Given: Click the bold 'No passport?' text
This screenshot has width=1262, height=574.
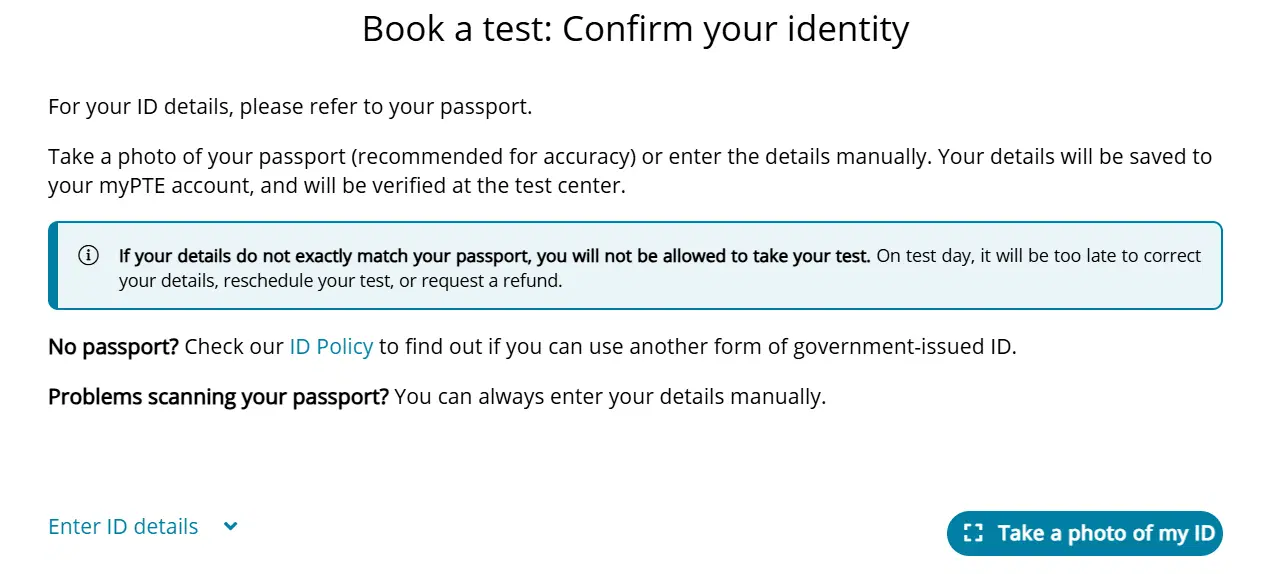Looking at the screenshot, I should [x=113, y=347].
